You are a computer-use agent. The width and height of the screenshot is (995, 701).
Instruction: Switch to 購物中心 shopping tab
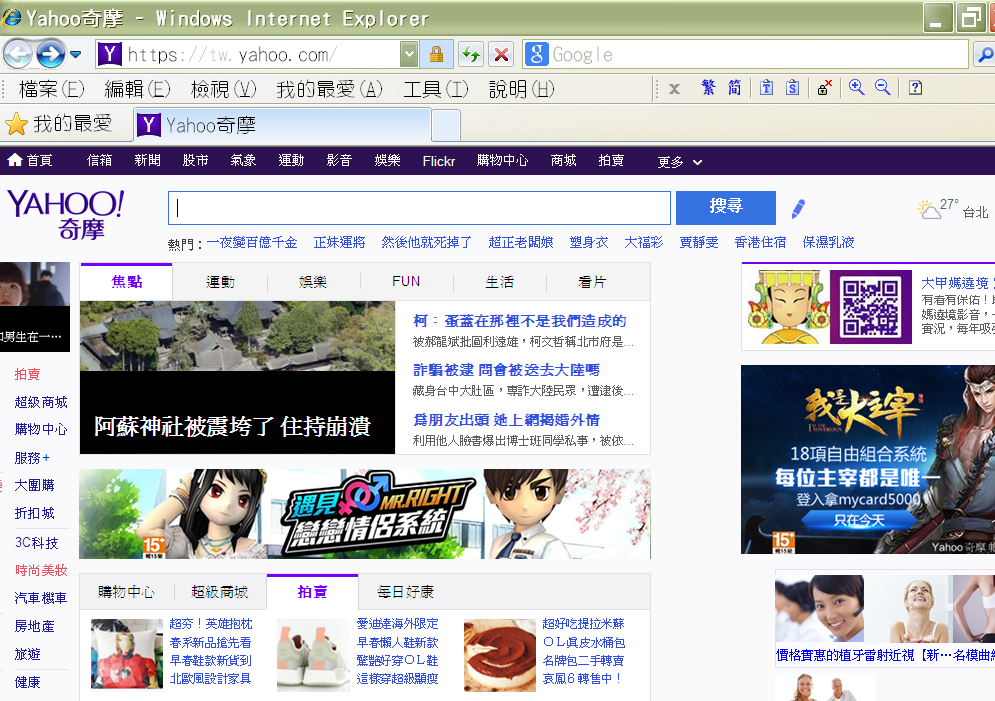click(126, 592)
